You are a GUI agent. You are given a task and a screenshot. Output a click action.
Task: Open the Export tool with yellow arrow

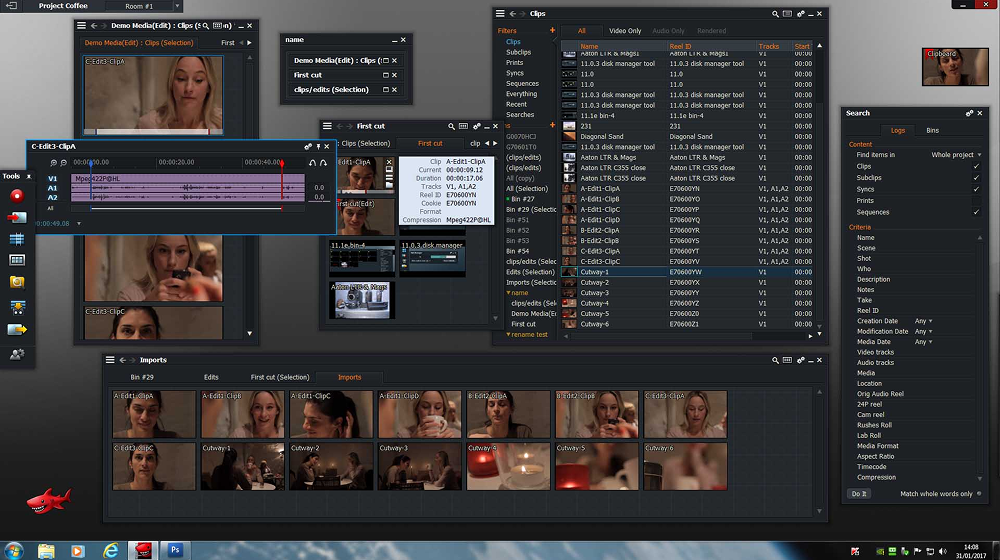17,329
